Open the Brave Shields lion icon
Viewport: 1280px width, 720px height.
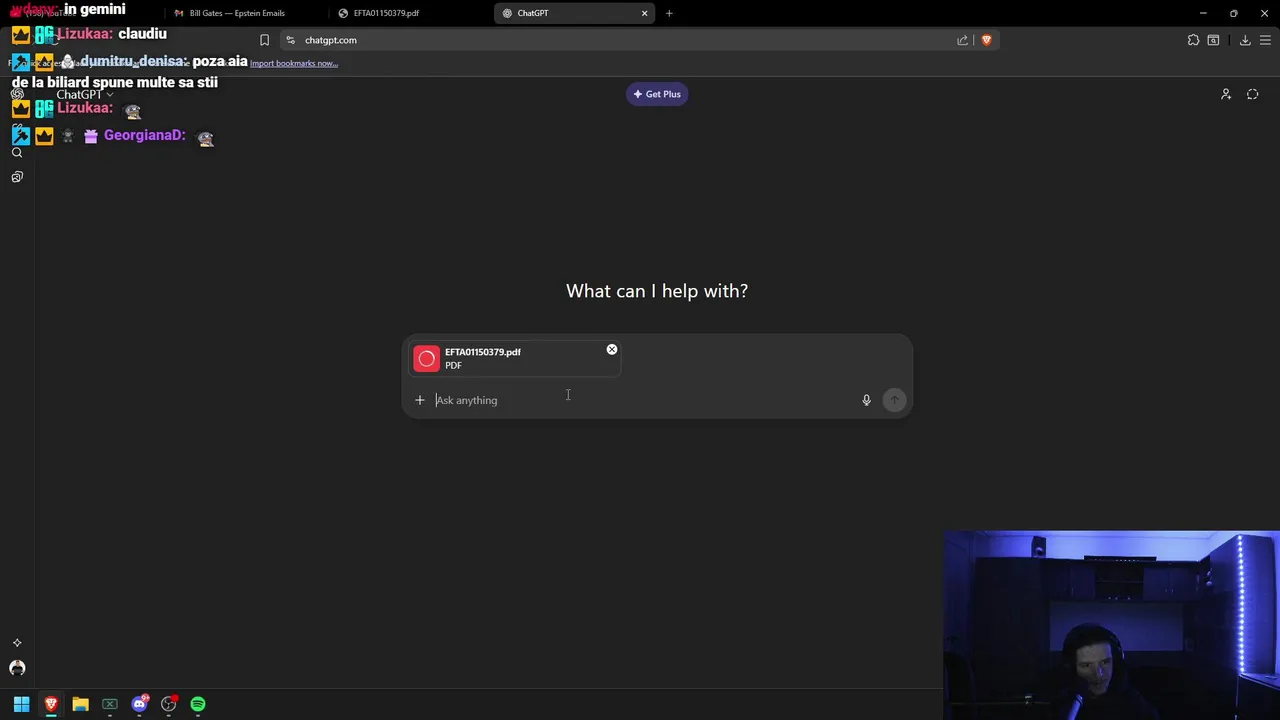(x=986, y=40)
